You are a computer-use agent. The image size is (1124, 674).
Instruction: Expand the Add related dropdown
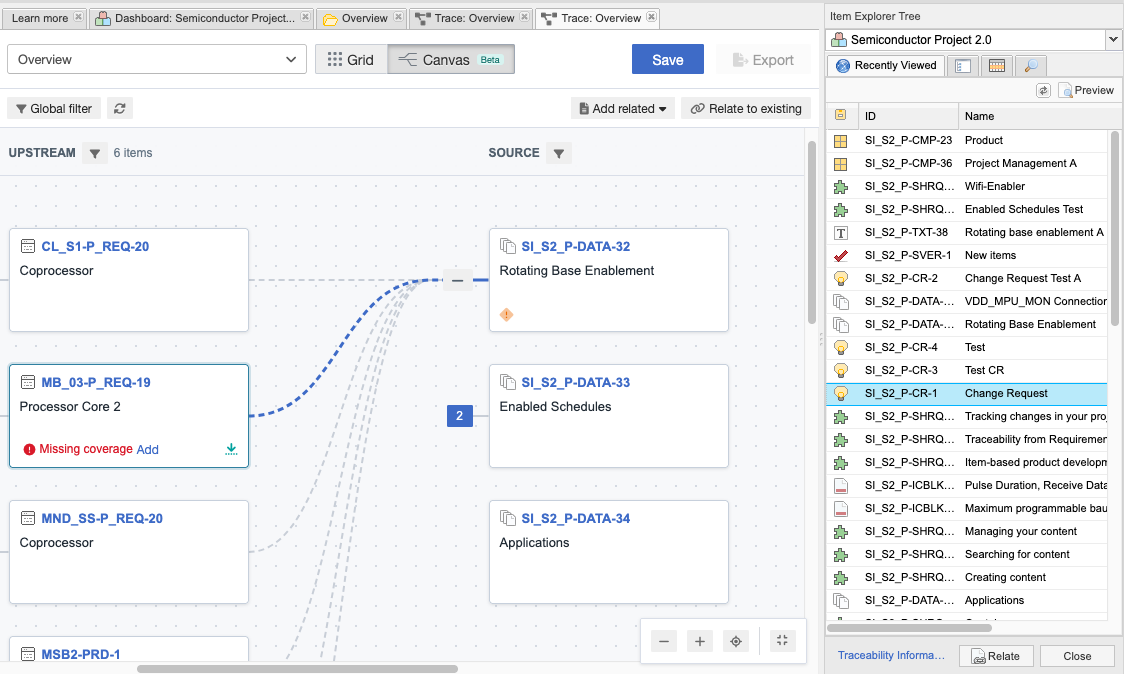[623, 108]
